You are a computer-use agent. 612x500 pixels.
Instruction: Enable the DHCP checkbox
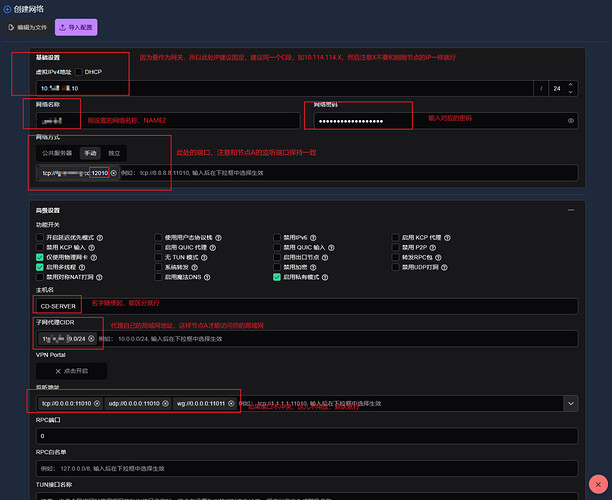[78, 72]
